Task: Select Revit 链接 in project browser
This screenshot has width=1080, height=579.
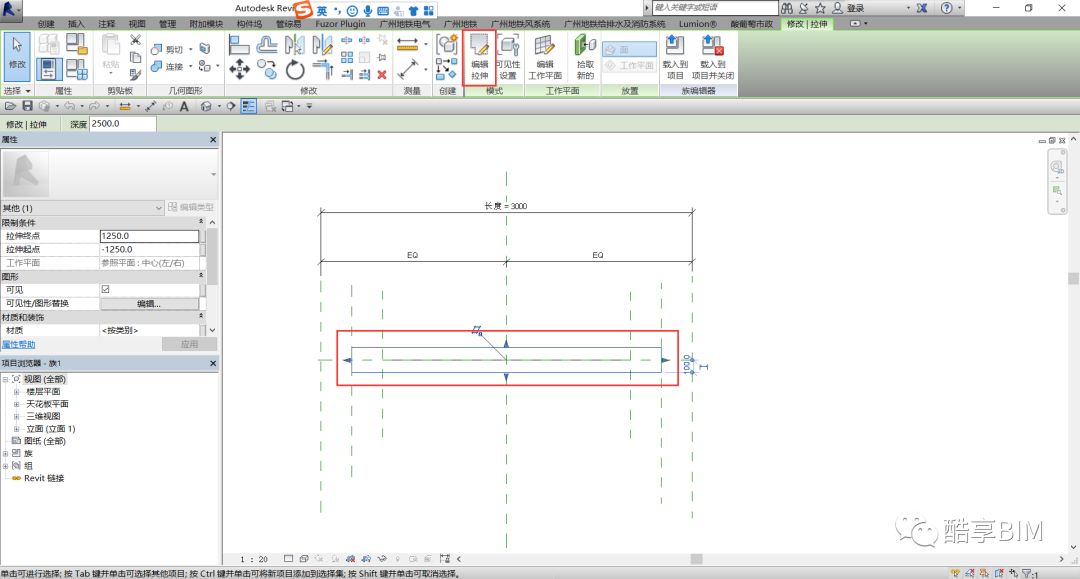Action: coord(44,478)
